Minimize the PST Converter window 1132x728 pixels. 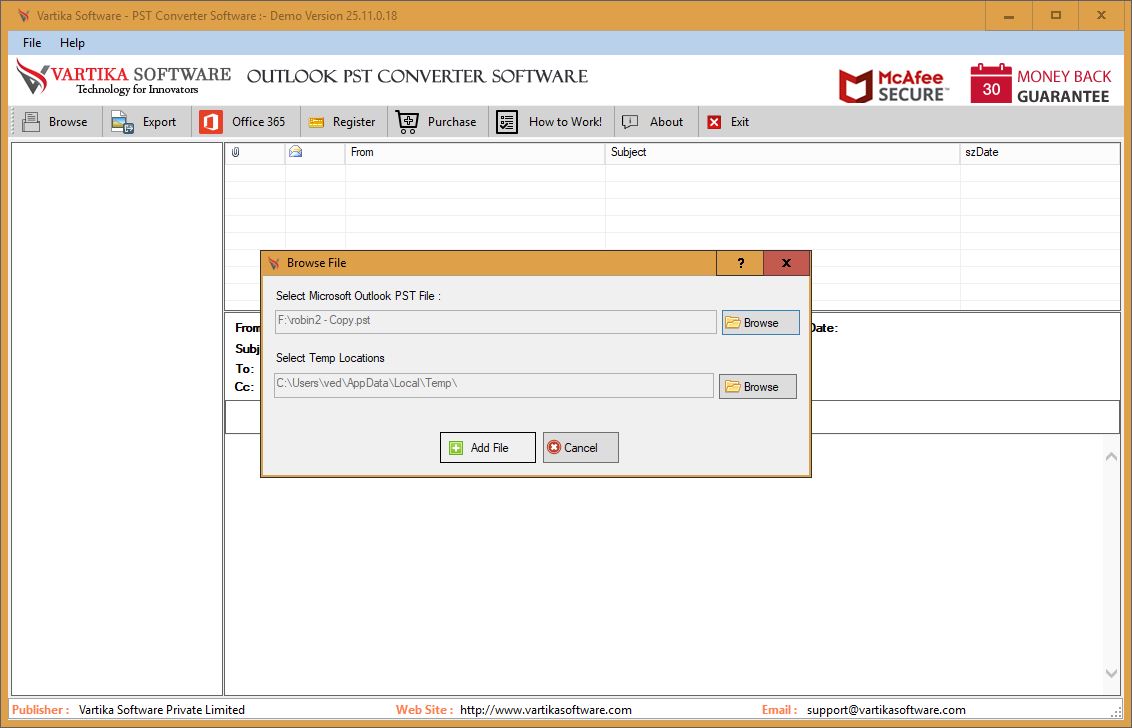coord(1009,16)
